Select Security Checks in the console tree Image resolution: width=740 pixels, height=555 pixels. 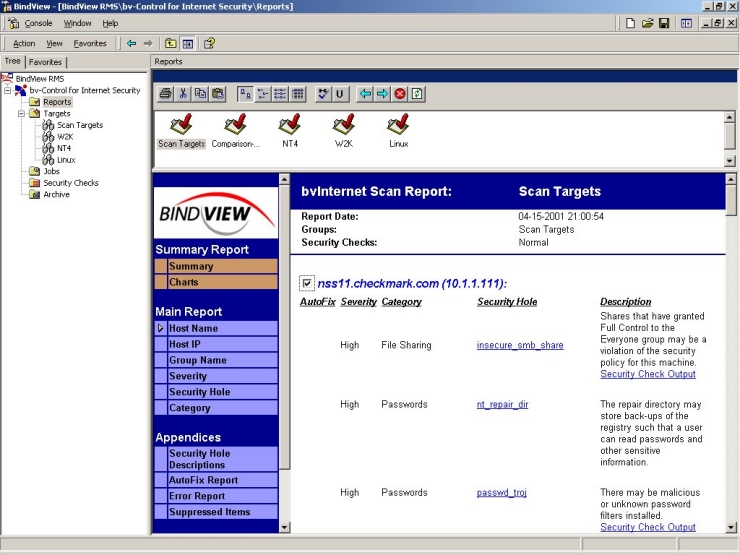coord(71,183)
